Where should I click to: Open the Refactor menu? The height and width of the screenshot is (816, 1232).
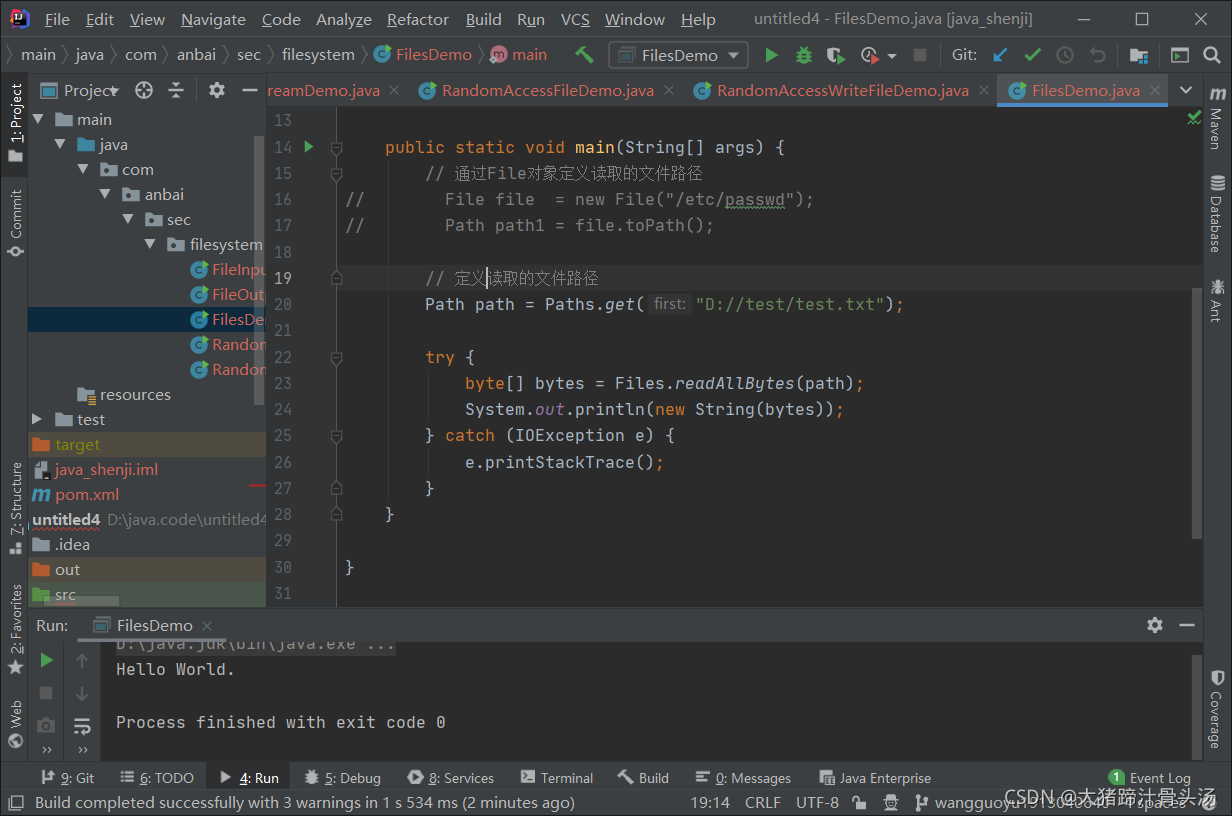(x=418, y=19)
